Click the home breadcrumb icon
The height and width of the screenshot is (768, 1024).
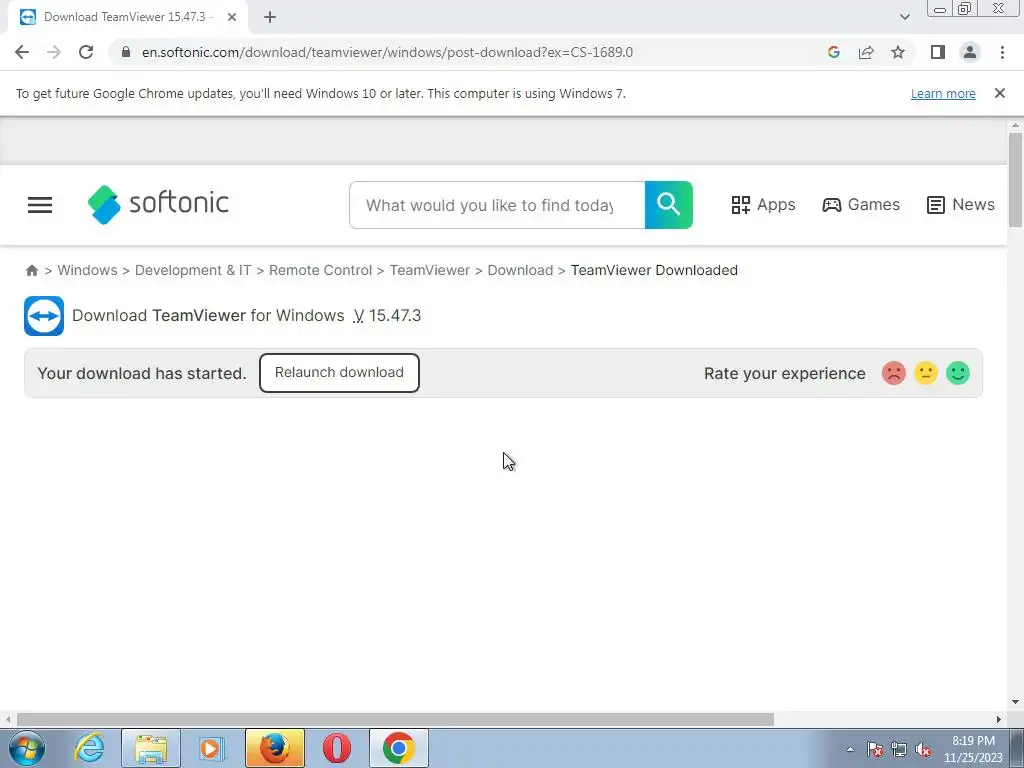coord(31,270)
